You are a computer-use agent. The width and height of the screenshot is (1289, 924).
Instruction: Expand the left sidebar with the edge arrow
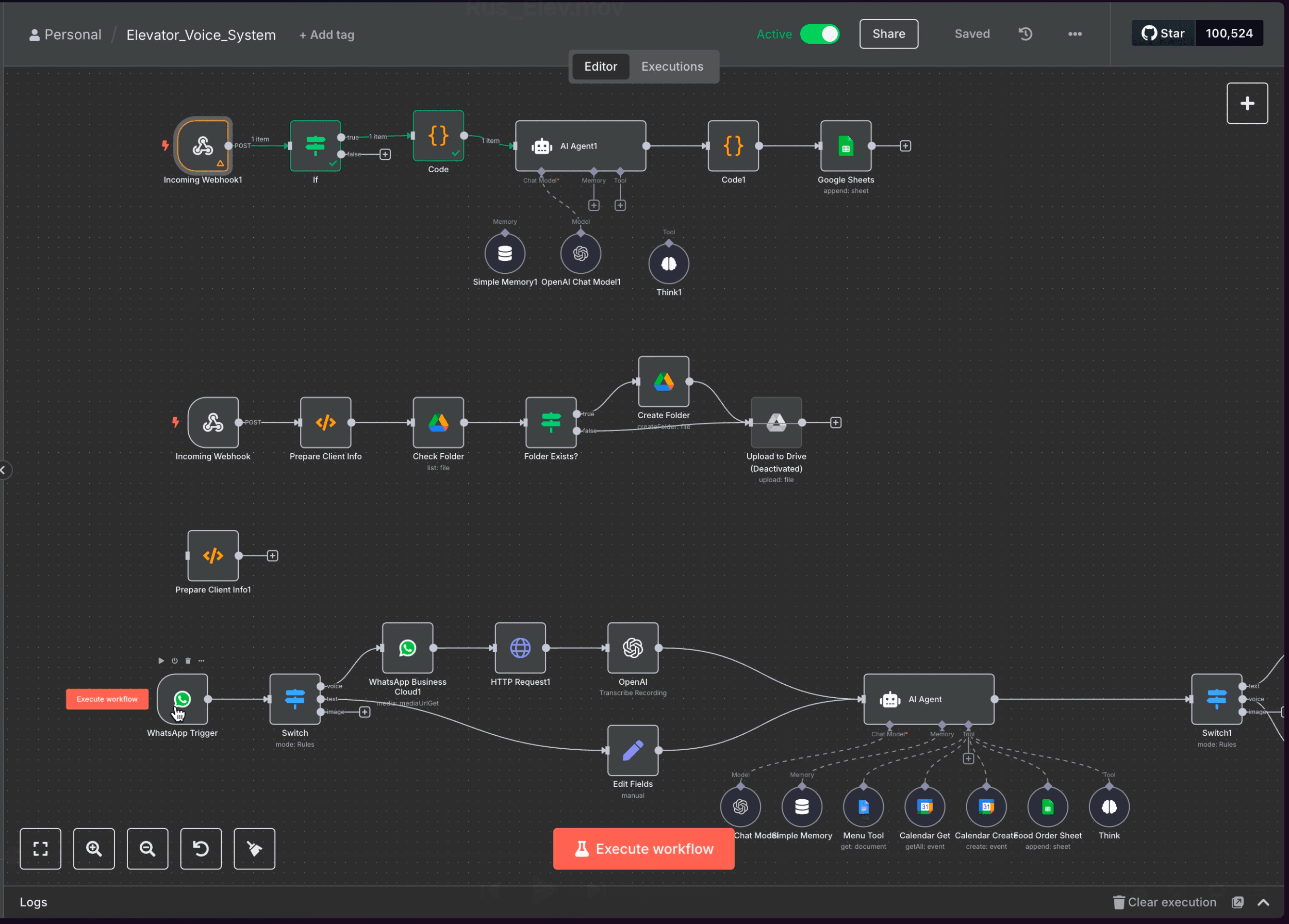5,470
